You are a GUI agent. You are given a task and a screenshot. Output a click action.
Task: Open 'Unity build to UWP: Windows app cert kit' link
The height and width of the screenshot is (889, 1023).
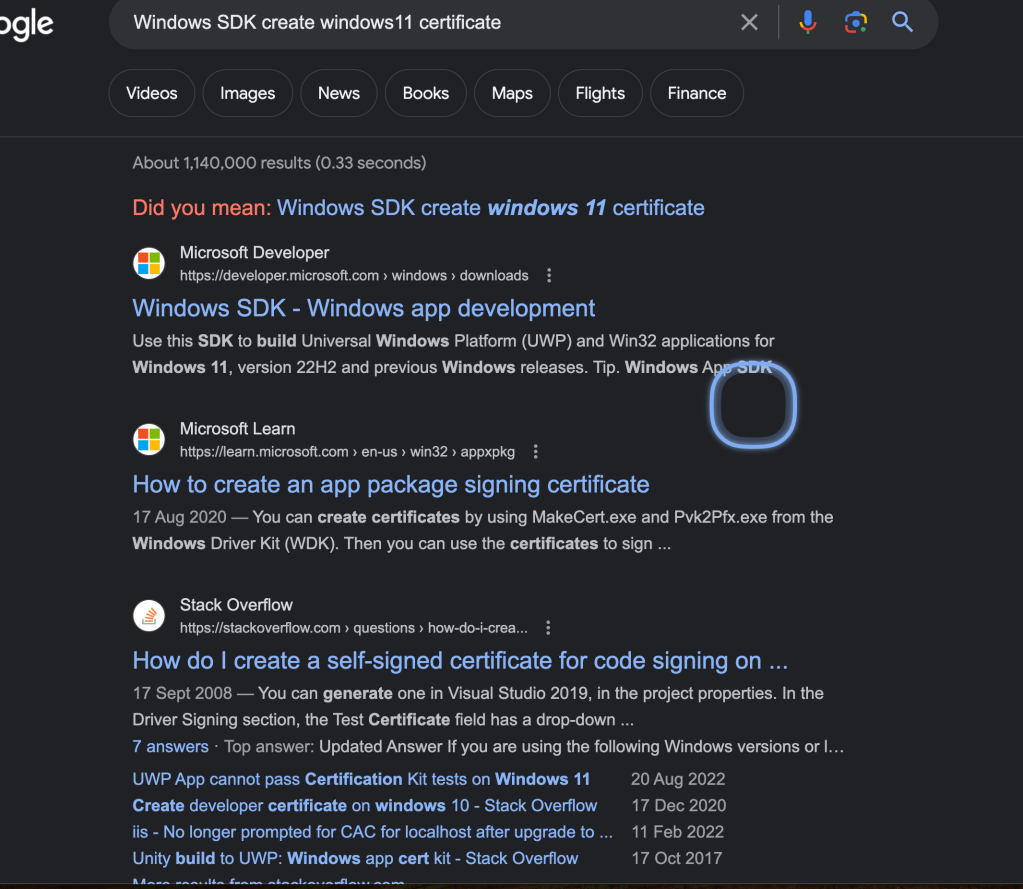355,858
